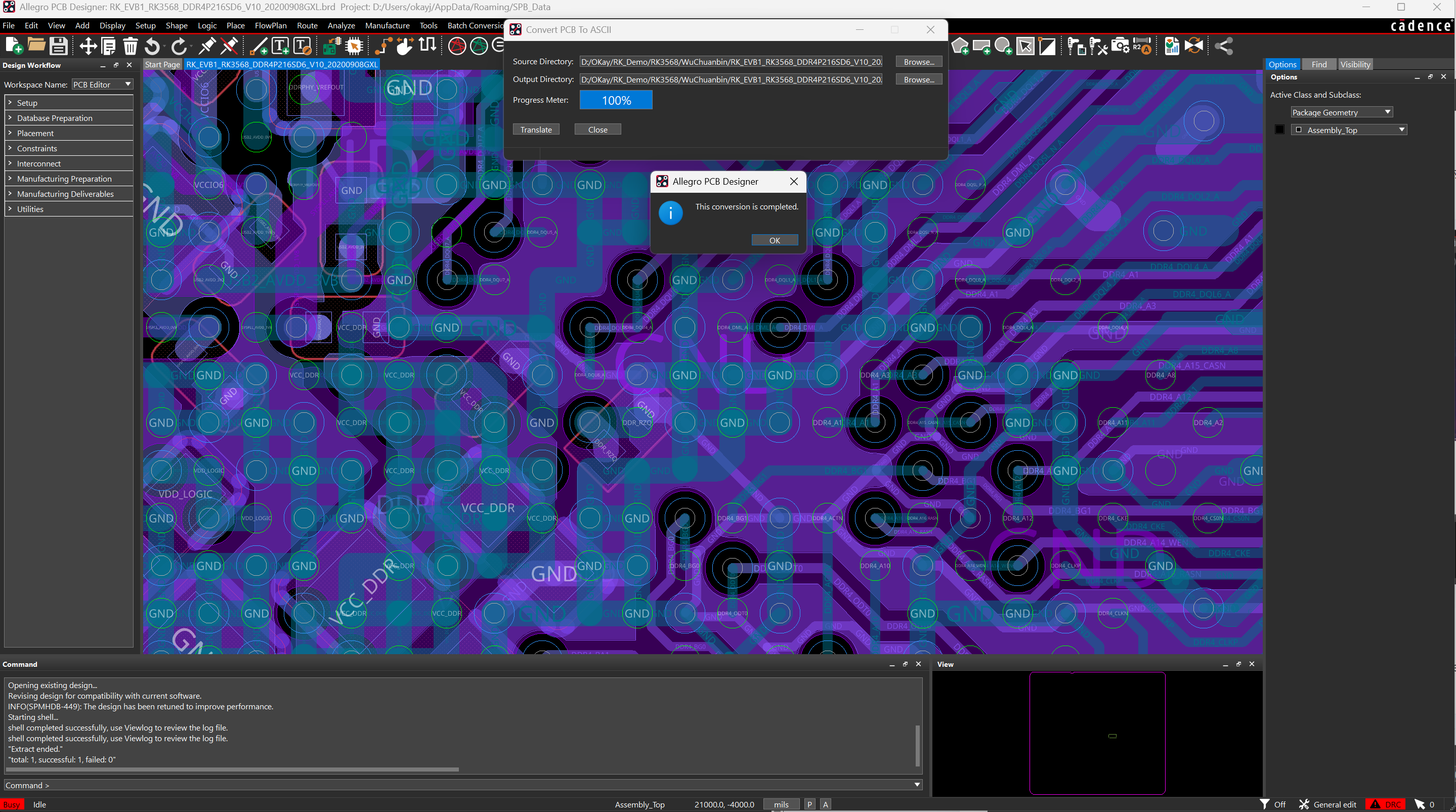
Task: Select the Move tool icon
Action: click(x=88, y=46)
